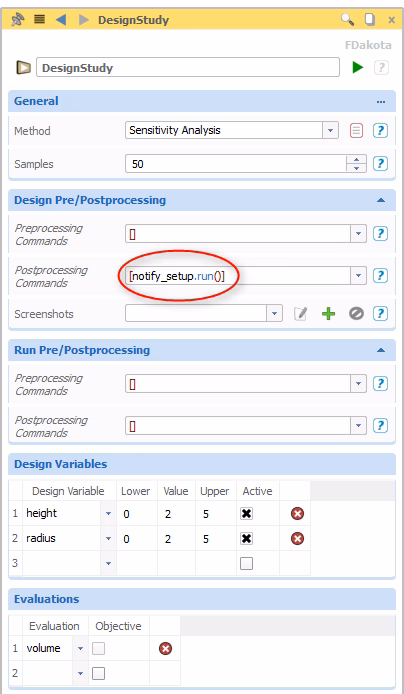Expand Design Postprocessing Commands dropdown
Image resolution: width=404 pixels, height=694 pixels.
pos(358,276)
